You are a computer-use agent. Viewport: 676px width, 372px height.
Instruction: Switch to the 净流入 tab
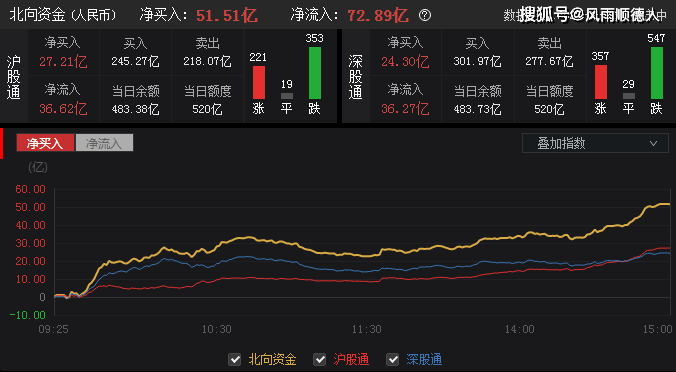coord(104,143)
